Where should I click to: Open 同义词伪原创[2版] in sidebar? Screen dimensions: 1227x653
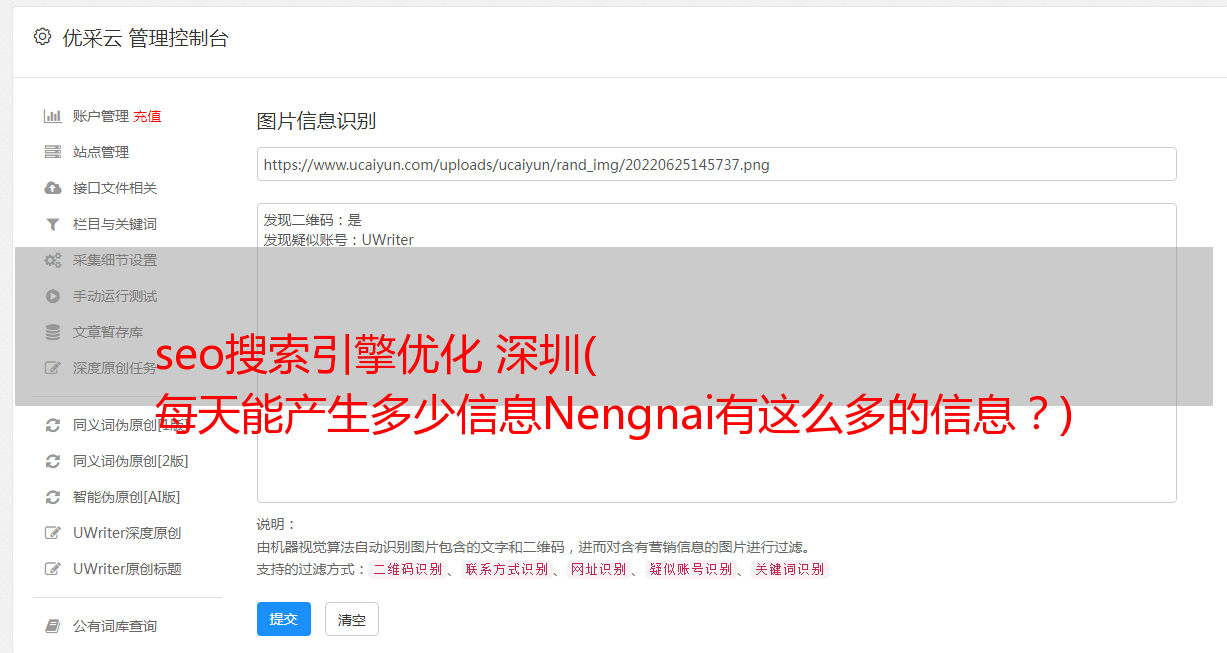click(x=131, y=461)
